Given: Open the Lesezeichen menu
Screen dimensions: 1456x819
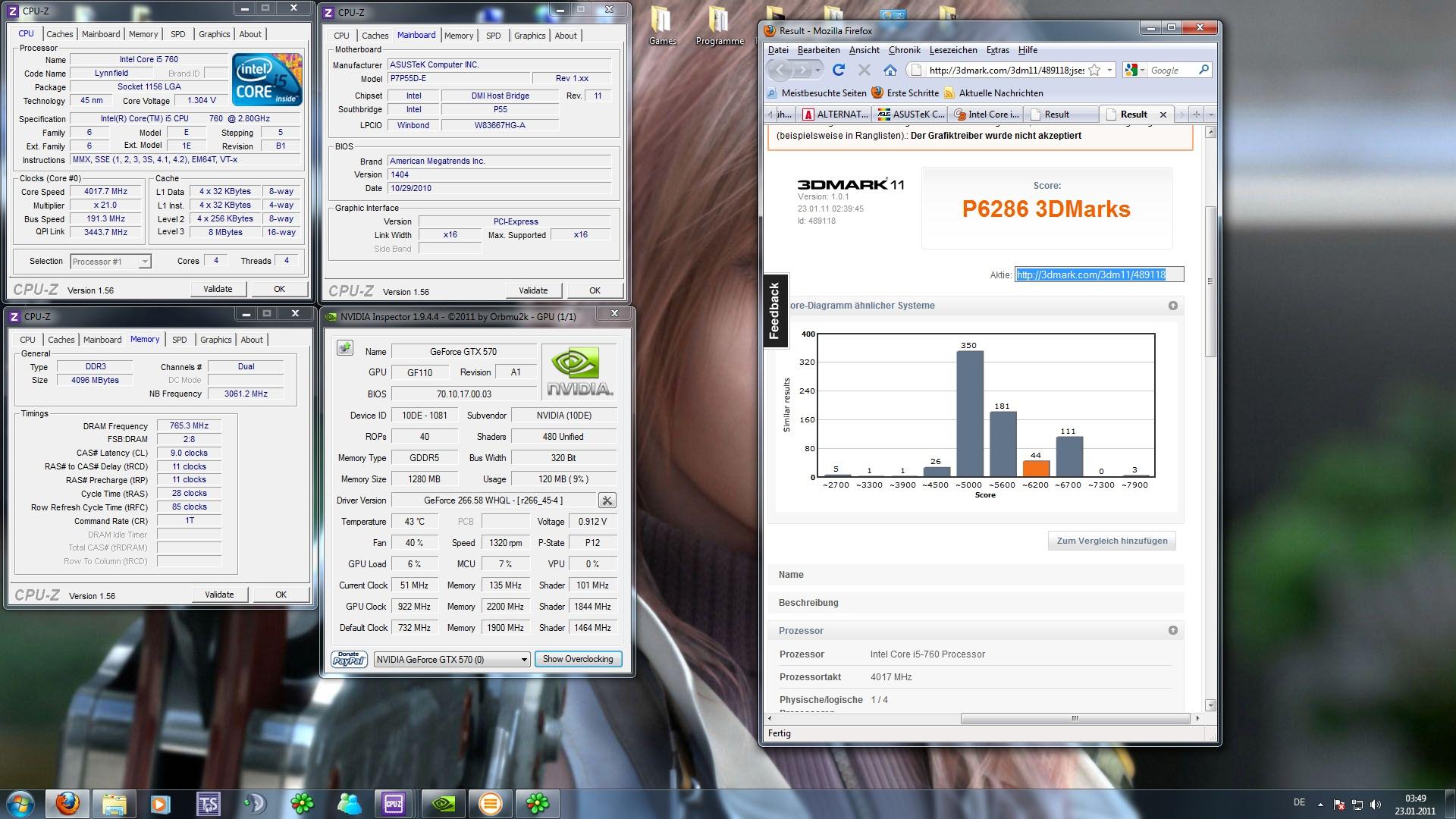Looking at the screenshot, I should click(953, 50).
